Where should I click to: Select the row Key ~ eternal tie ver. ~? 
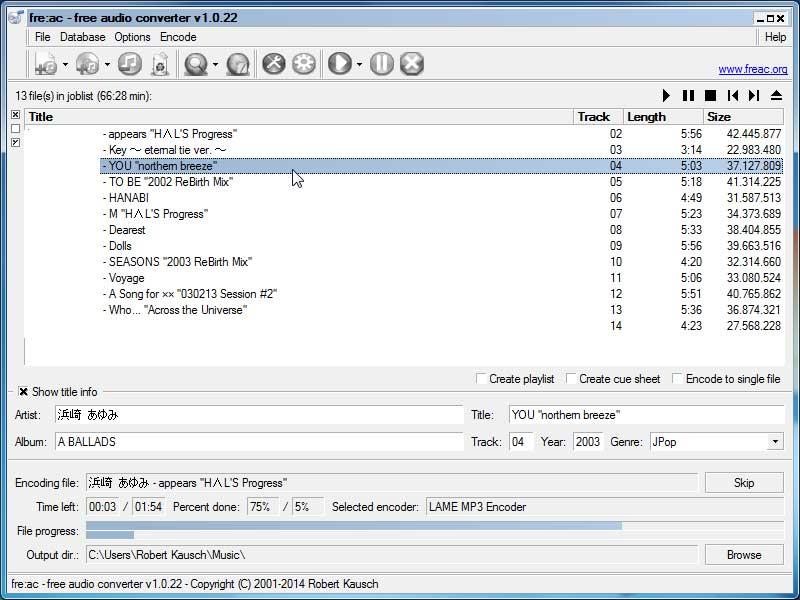(441, 150)
